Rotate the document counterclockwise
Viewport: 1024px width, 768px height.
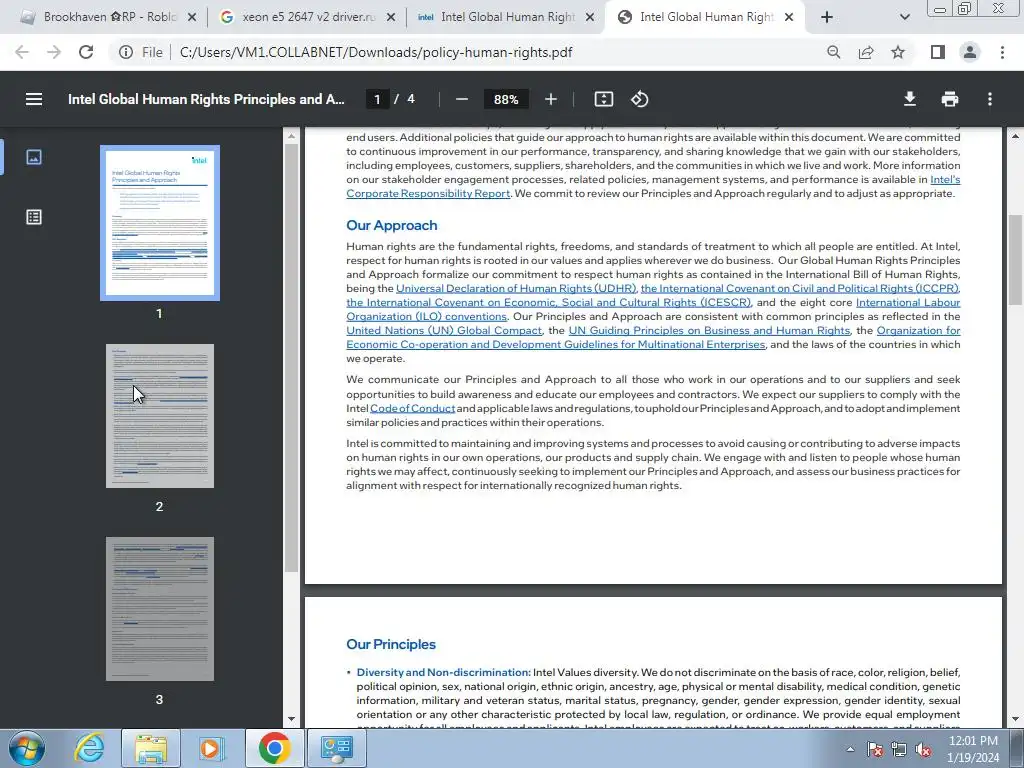(639, 99)
